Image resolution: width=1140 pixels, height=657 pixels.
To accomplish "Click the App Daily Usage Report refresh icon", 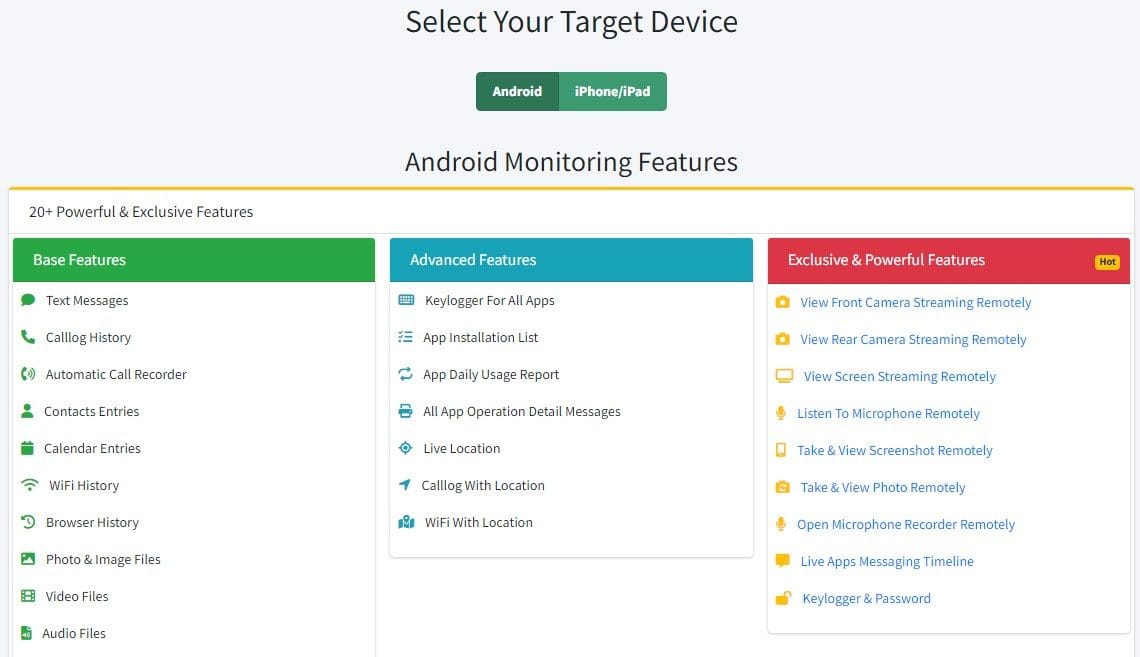I will point(405,374).
